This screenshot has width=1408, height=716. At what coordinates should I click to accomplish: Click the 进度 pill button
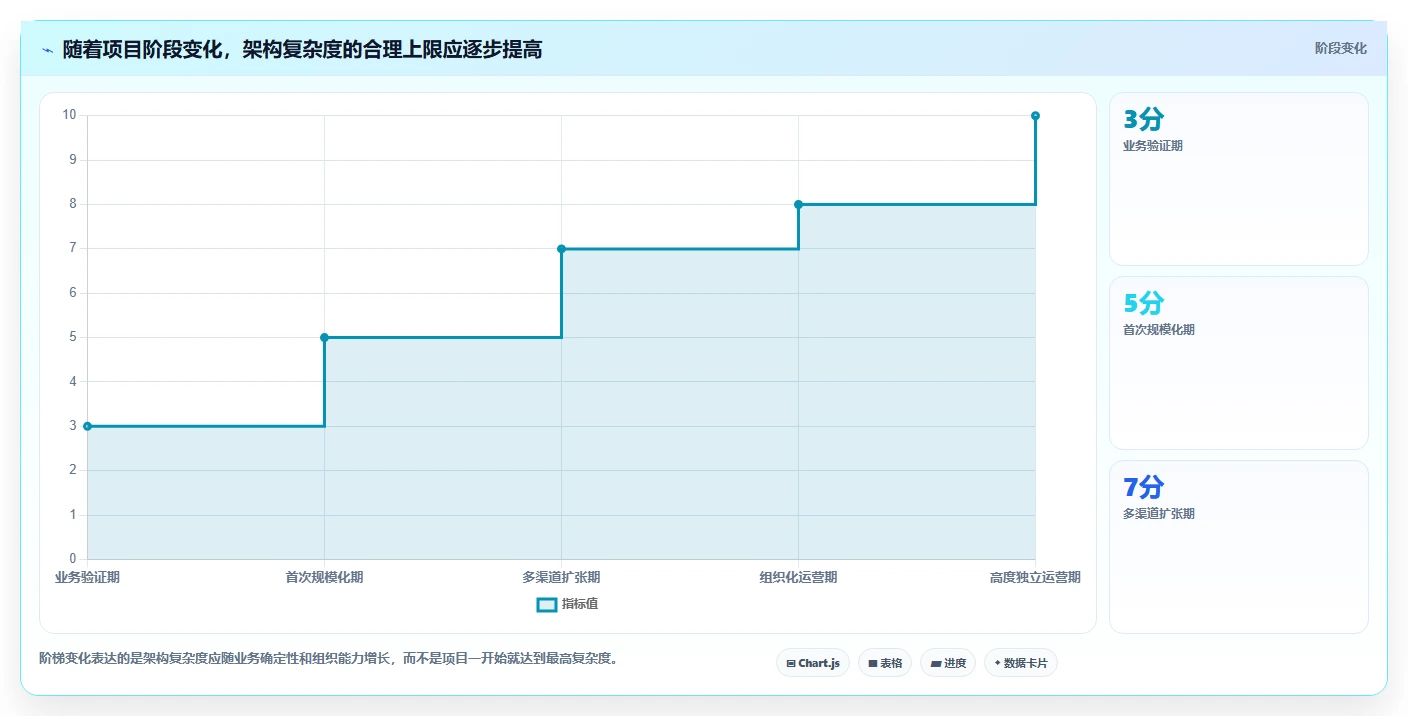[x=948, y=663]
